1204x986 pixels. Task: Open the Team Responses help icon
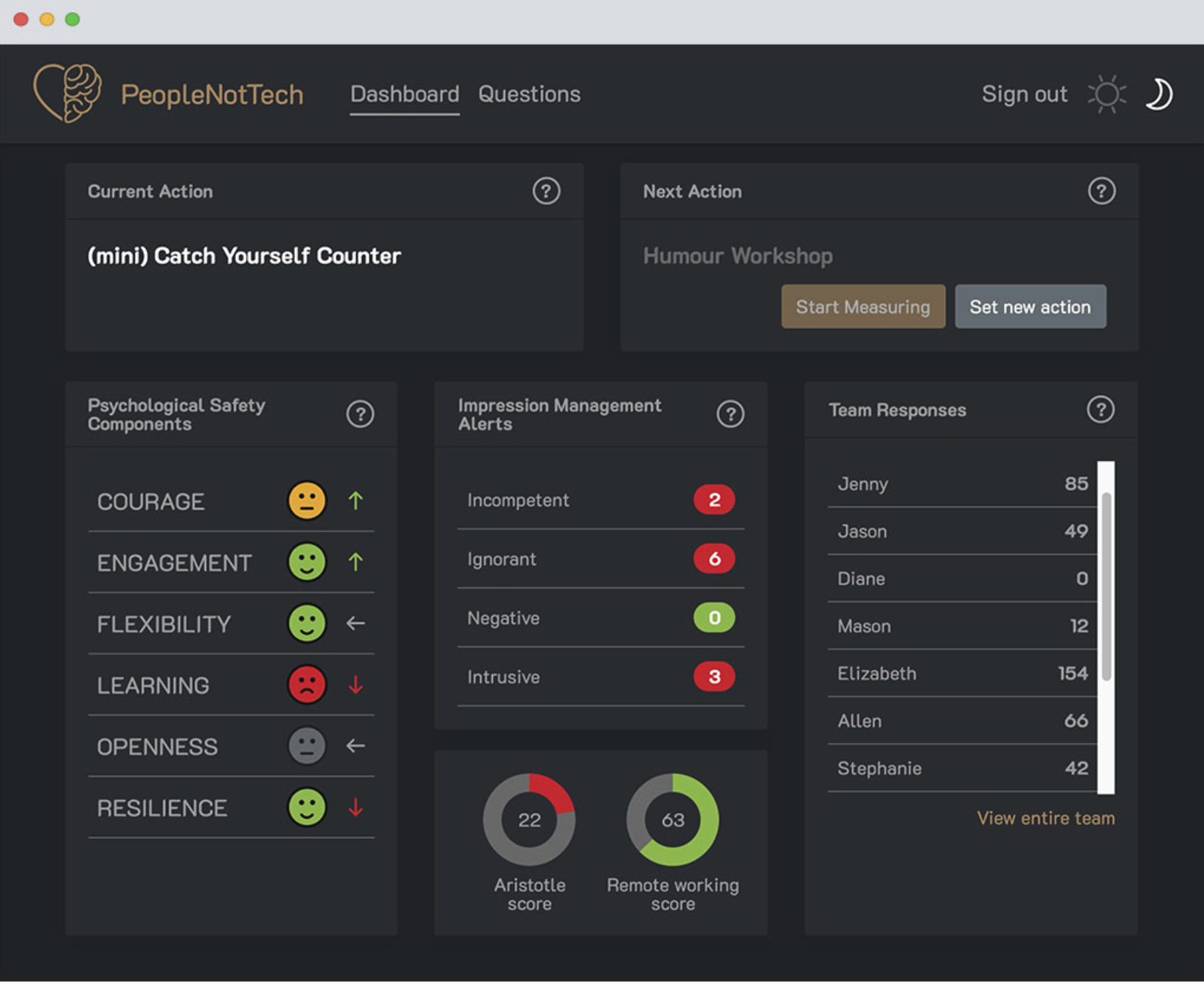(1101, 410)
